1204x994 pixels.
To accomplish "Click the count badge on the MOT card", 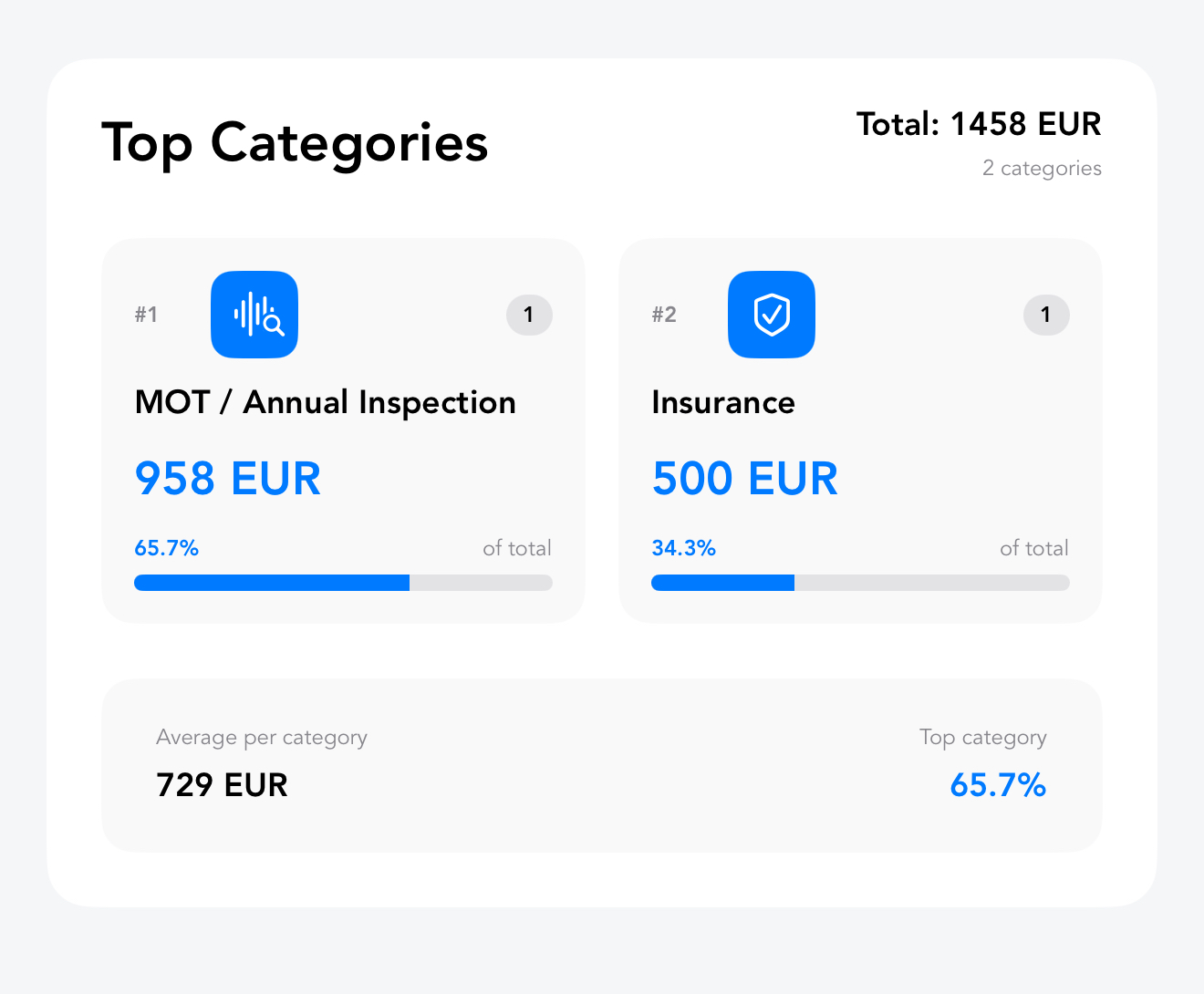I will (x=529, y=315).
